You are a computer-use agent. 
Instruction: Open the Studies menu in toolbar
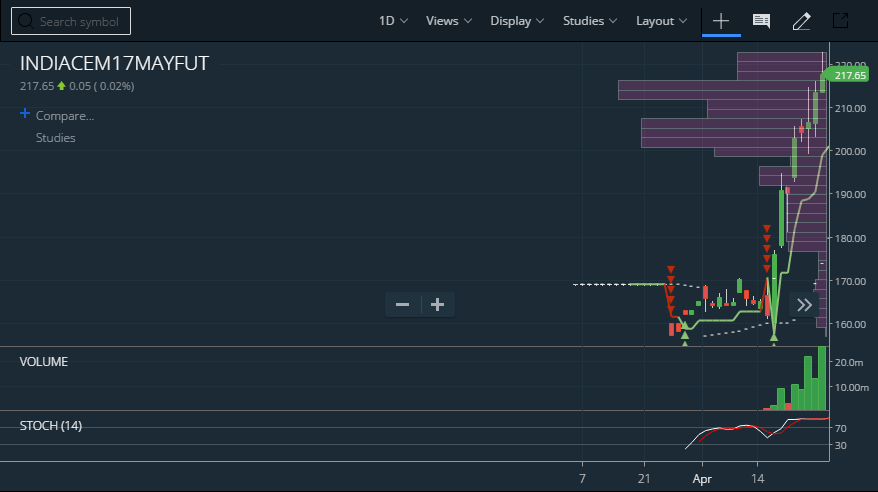pos(590,21)
